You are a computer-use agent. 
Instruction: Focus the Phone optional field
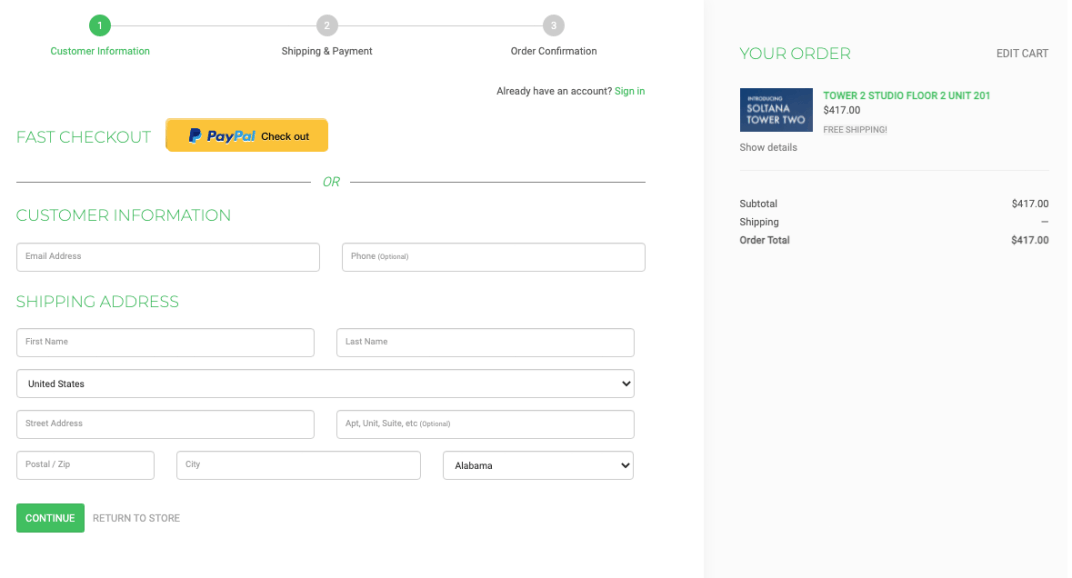494,257
